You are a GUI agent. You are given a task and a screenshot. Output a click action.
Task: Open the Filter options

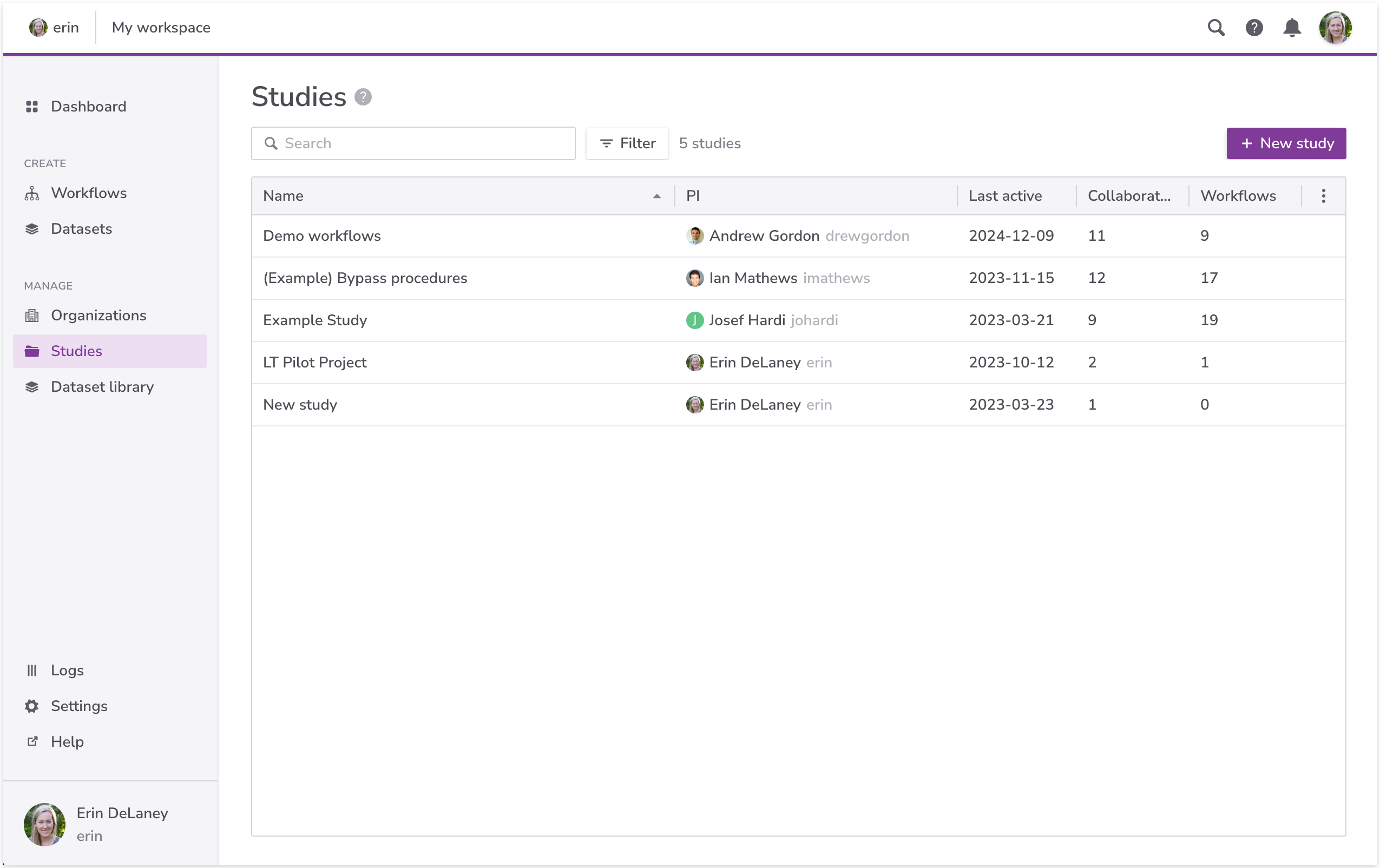[627, 143]
